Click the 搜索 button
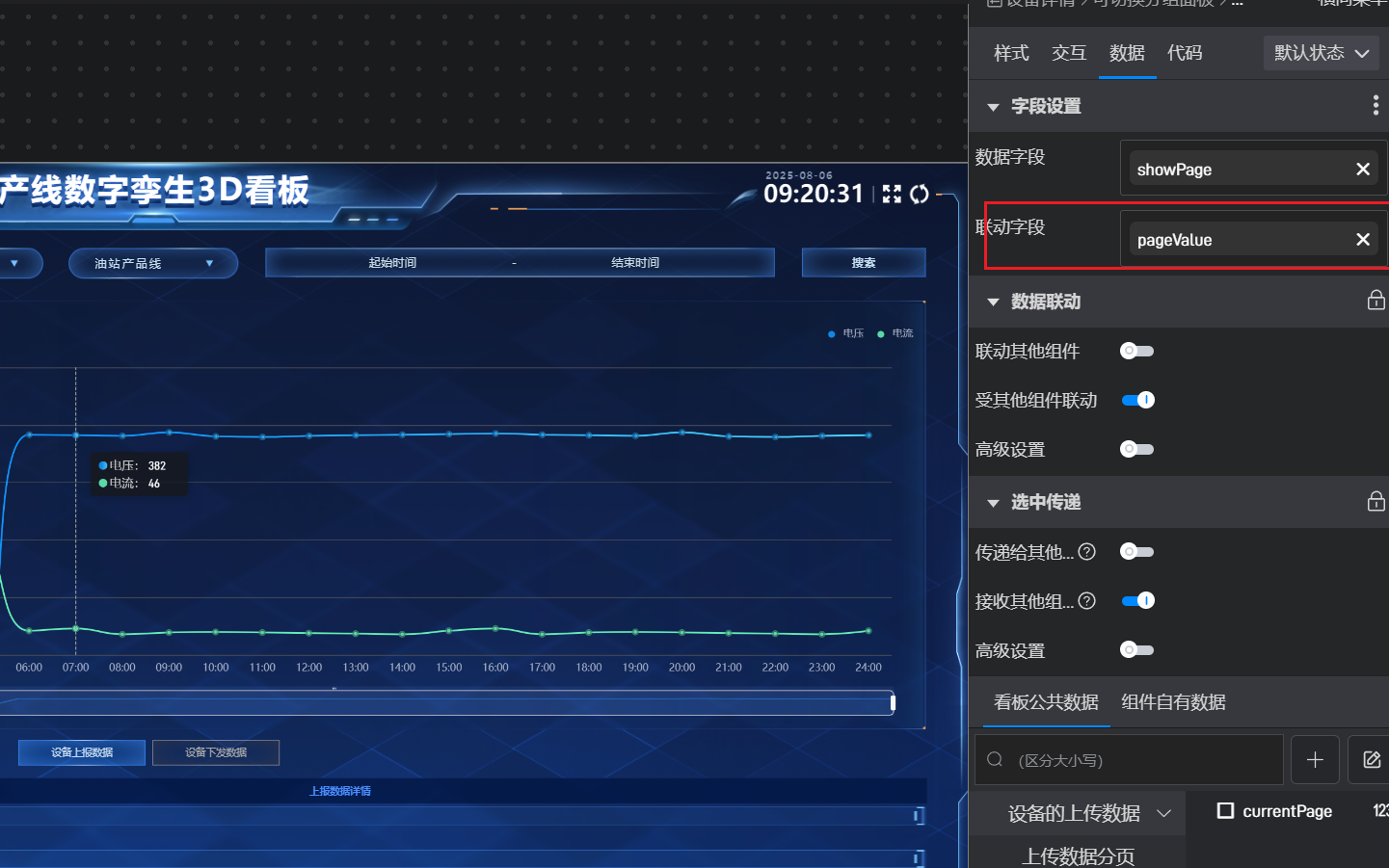The width and height of the screenshot is (1389, 868). (x=864, y=263)
